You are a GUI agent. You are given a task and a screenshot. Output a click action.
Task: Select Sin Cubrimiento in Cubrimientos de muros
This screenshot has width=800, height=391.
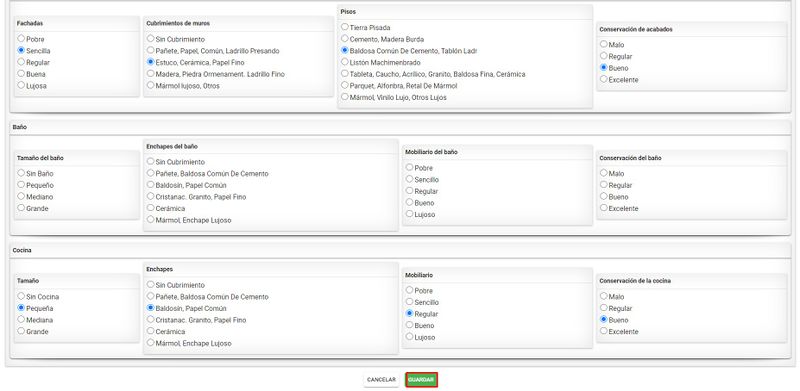click(151, 39)
